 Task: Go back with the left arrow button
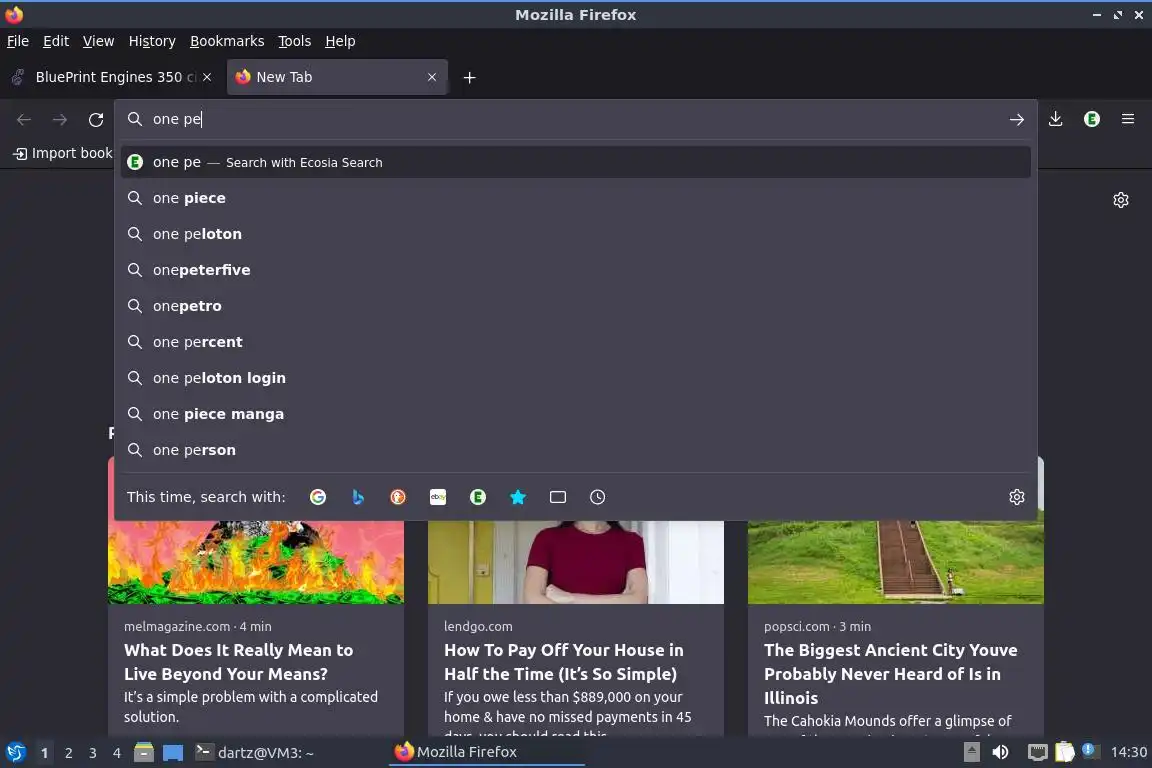pos(24,119)
